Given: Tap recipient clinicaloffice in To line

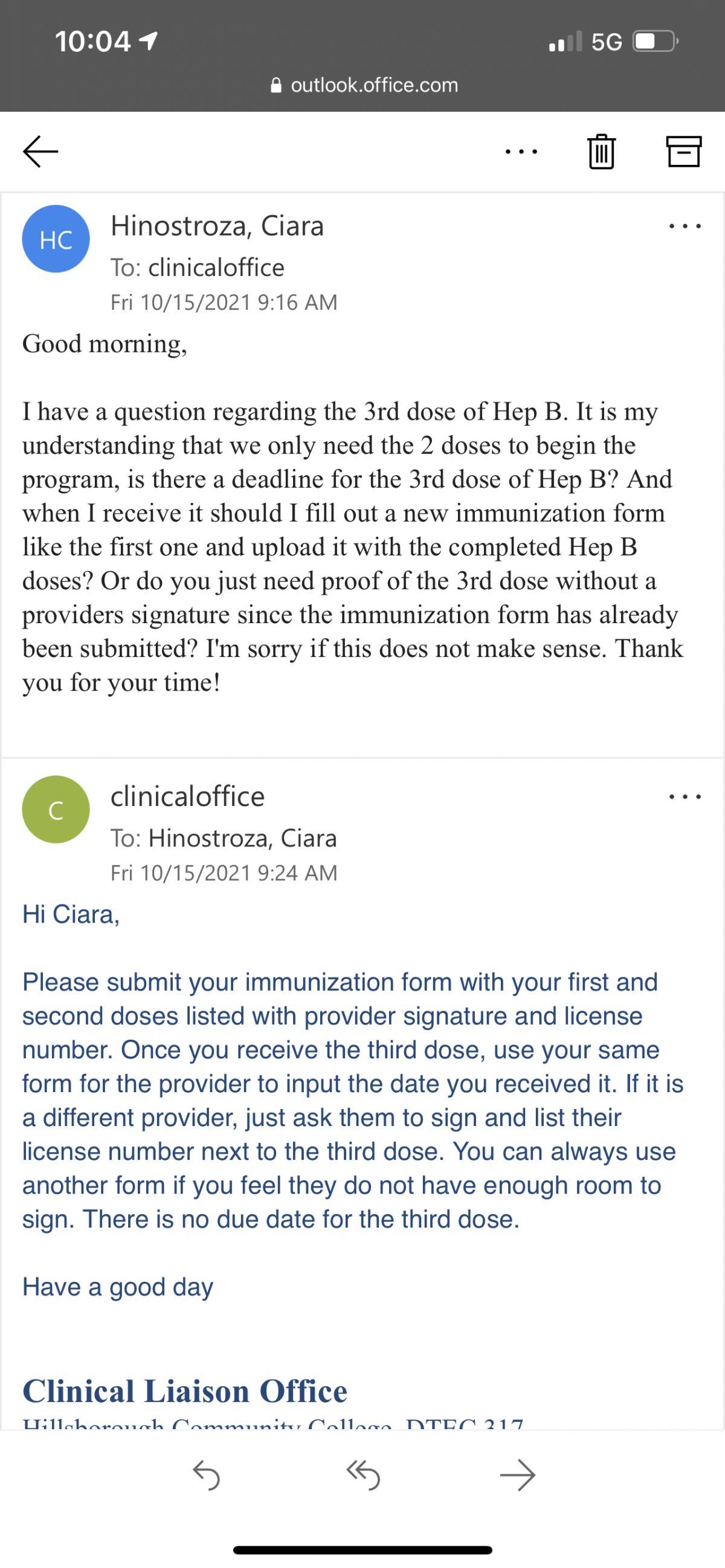Looking at the screenshot, I should point(216,268).
